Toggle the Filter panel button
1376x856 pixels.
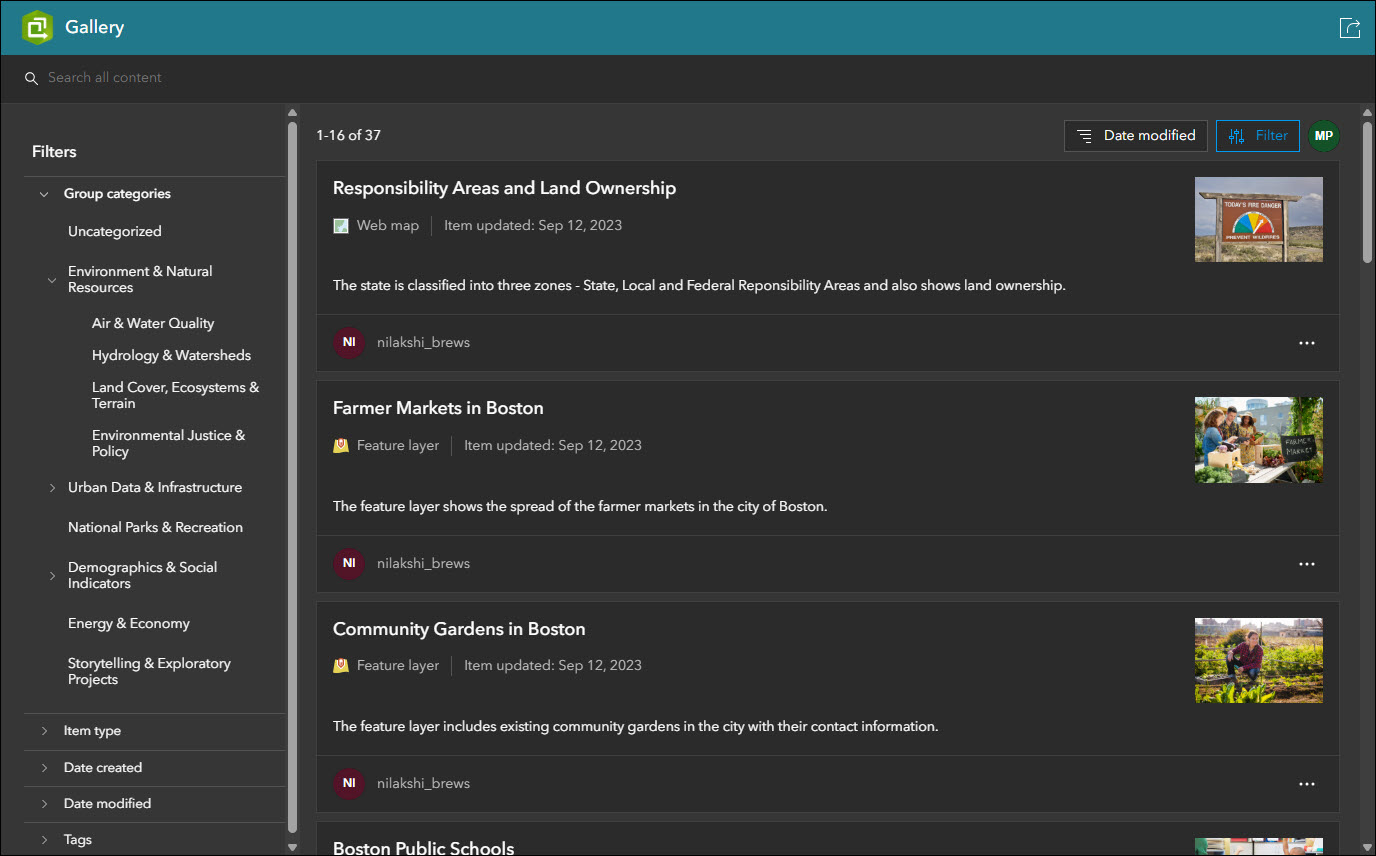pyautogui.click(x=1257, y=136)
